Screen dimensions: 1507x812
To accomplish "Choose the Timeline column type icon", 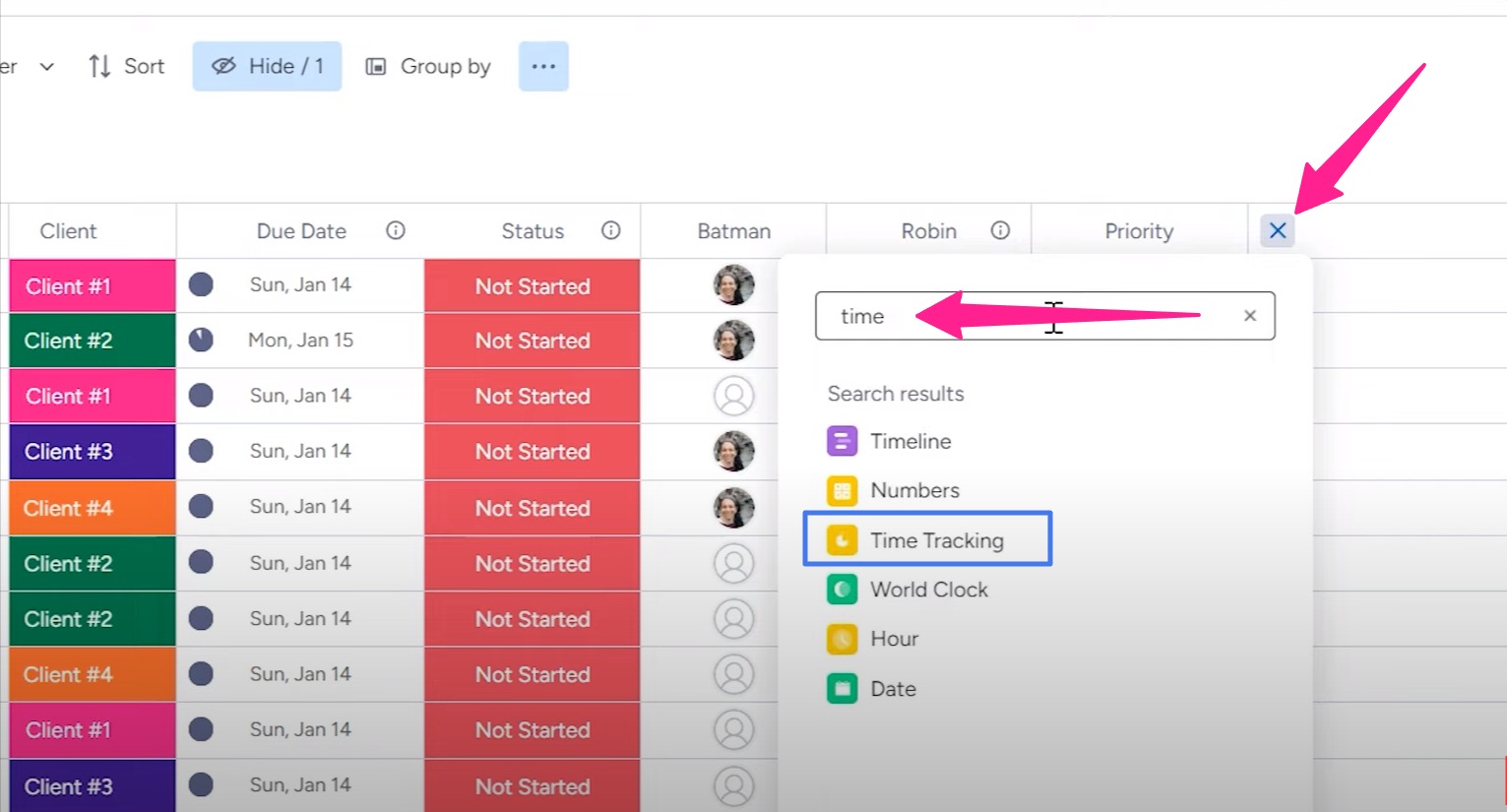I will [842, 441].
